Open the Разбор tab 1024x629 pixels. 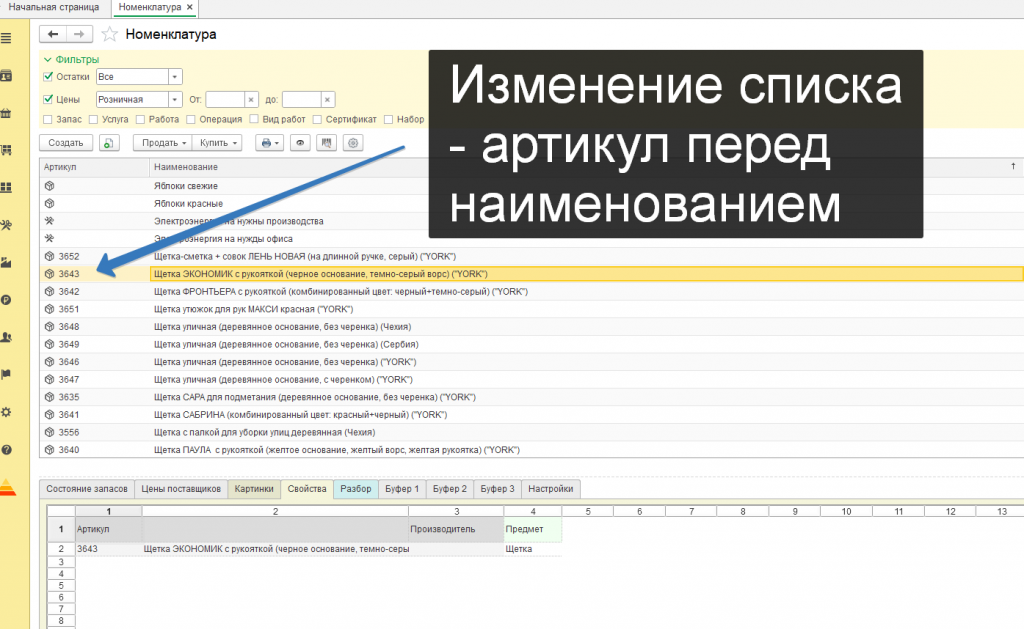[x=356, y=489]
